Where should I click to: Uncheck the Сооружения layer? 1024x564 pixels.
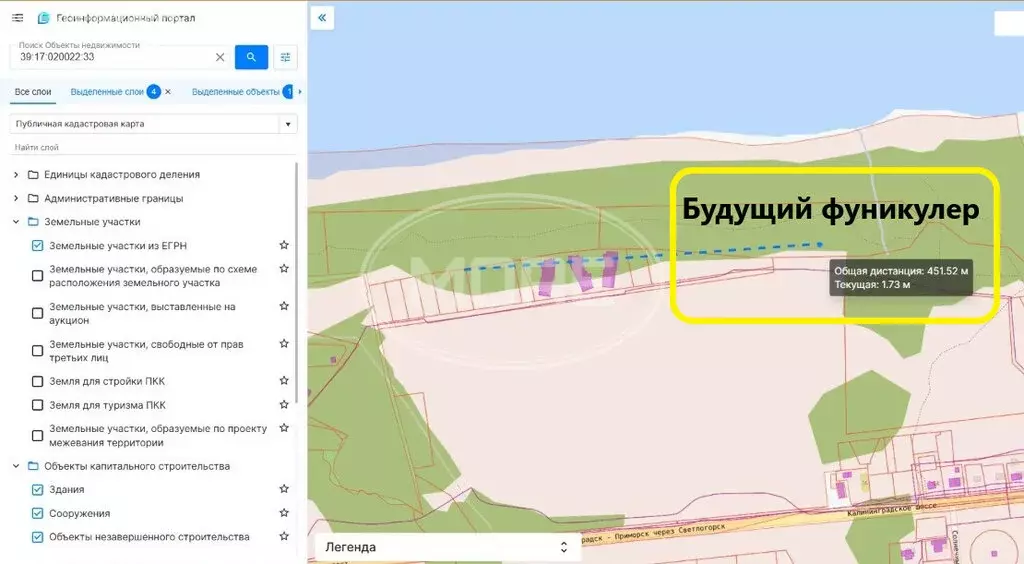point(38,513)
